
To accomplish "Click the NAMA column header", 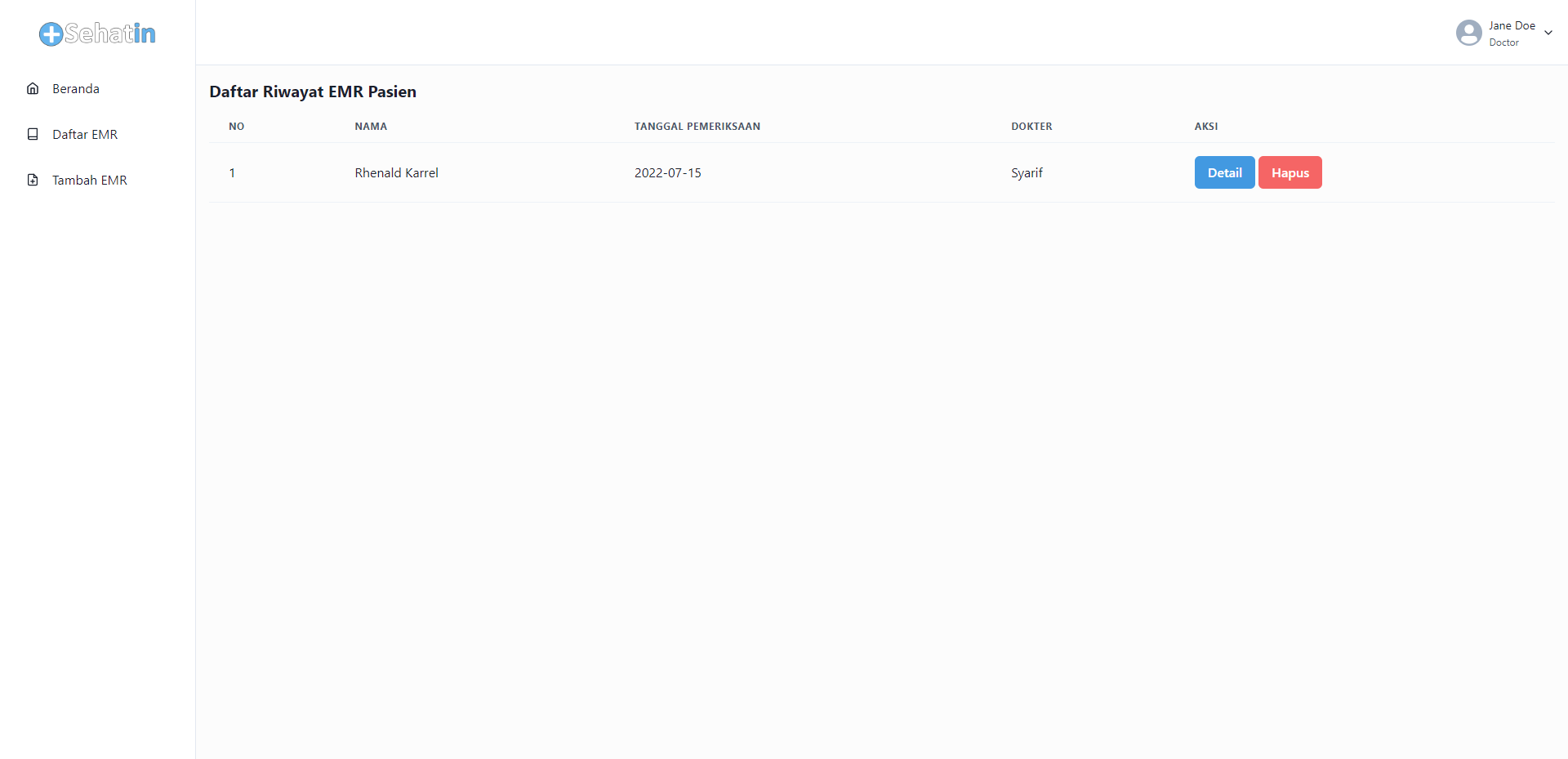I will tap(371, 126).
